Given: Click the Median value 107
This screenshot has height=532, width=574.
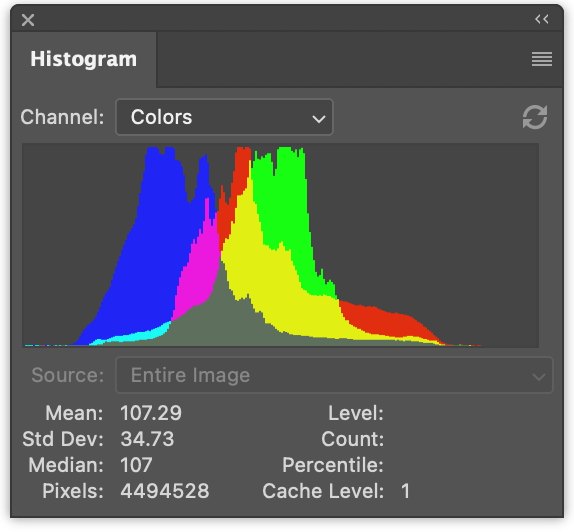Looking at the screenshot, I should click(136, 465).
